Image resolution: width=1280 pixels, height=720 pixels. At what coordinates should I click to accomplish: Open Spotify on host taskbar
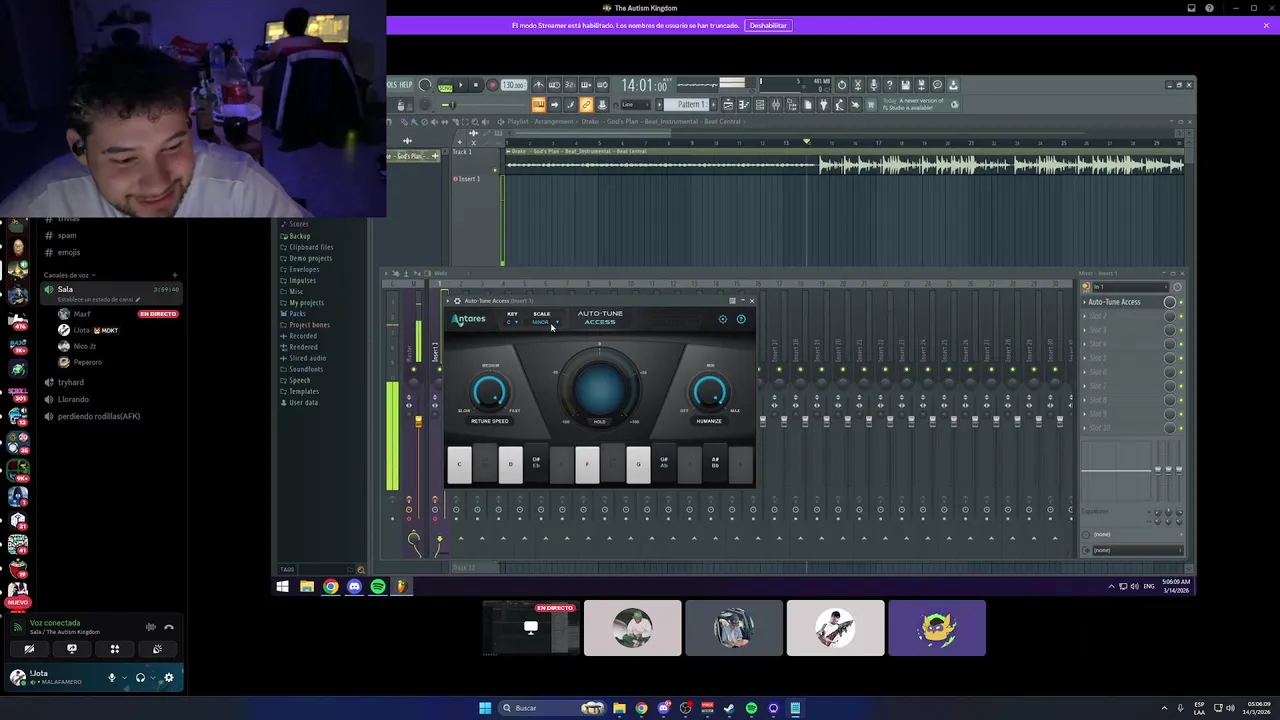point(751,708)
